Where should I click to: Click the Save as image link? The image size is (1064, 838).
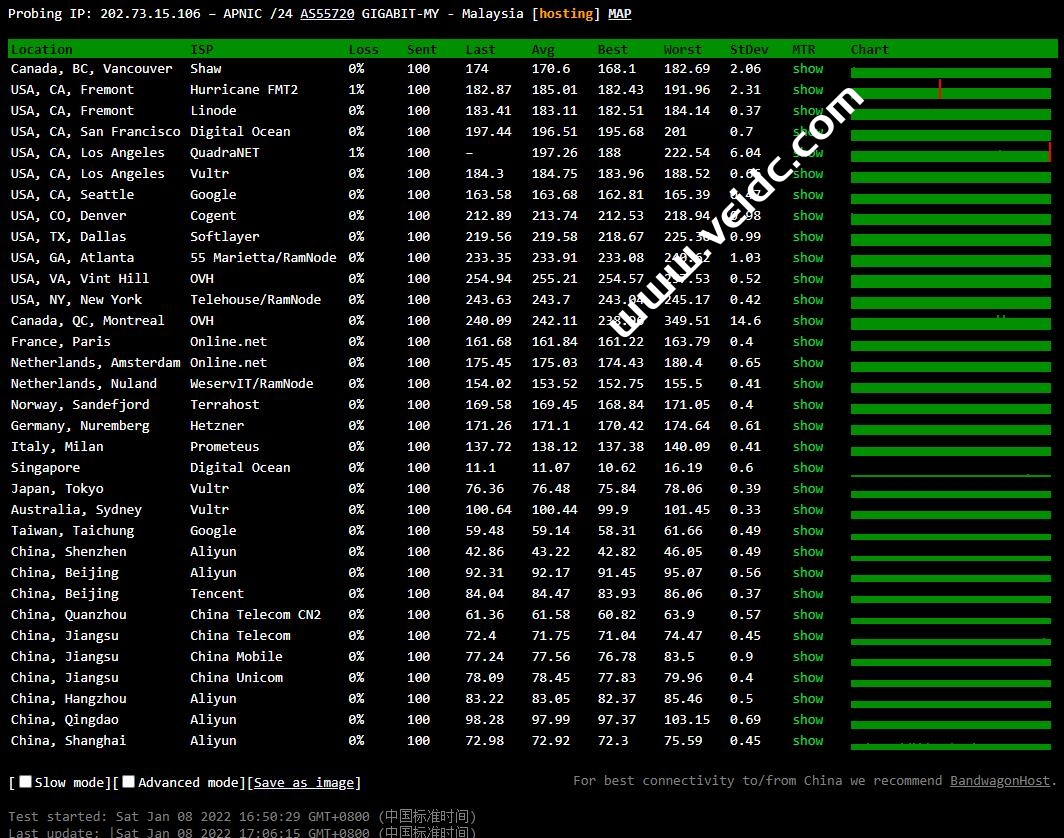pos(303,782)
